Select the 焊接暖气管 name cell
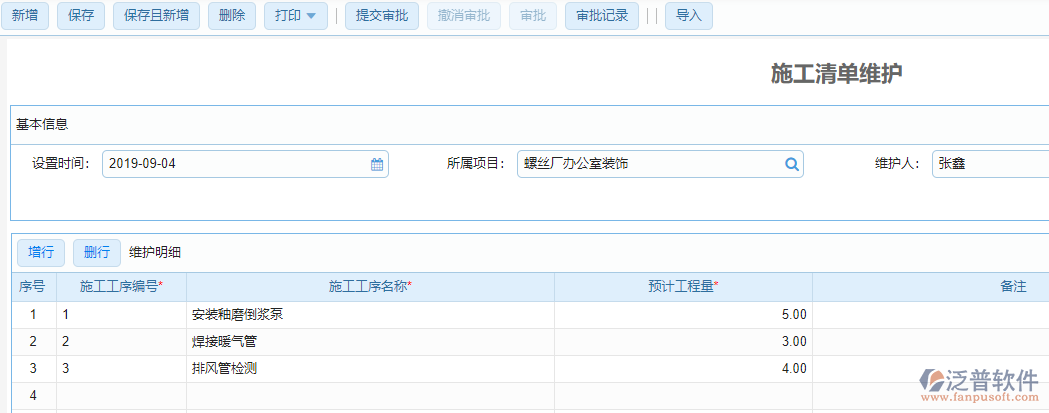This screenshot has height=413, width=1049. 370,342
